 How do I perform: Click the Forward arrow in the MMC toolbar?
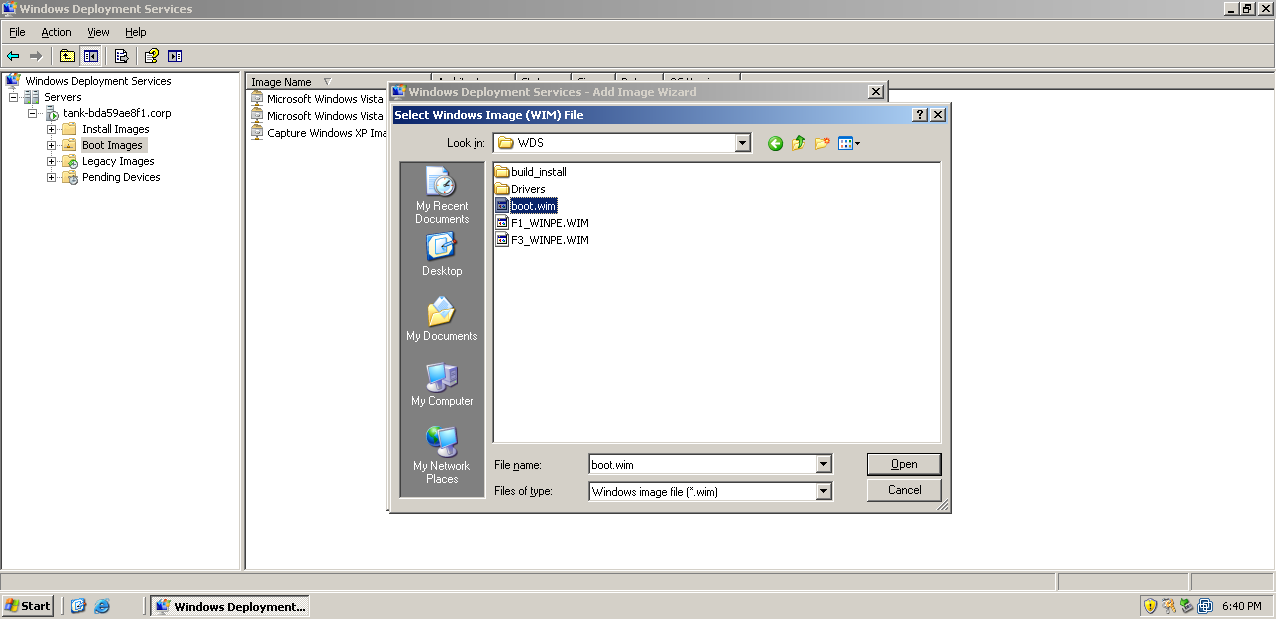(36, 56)
